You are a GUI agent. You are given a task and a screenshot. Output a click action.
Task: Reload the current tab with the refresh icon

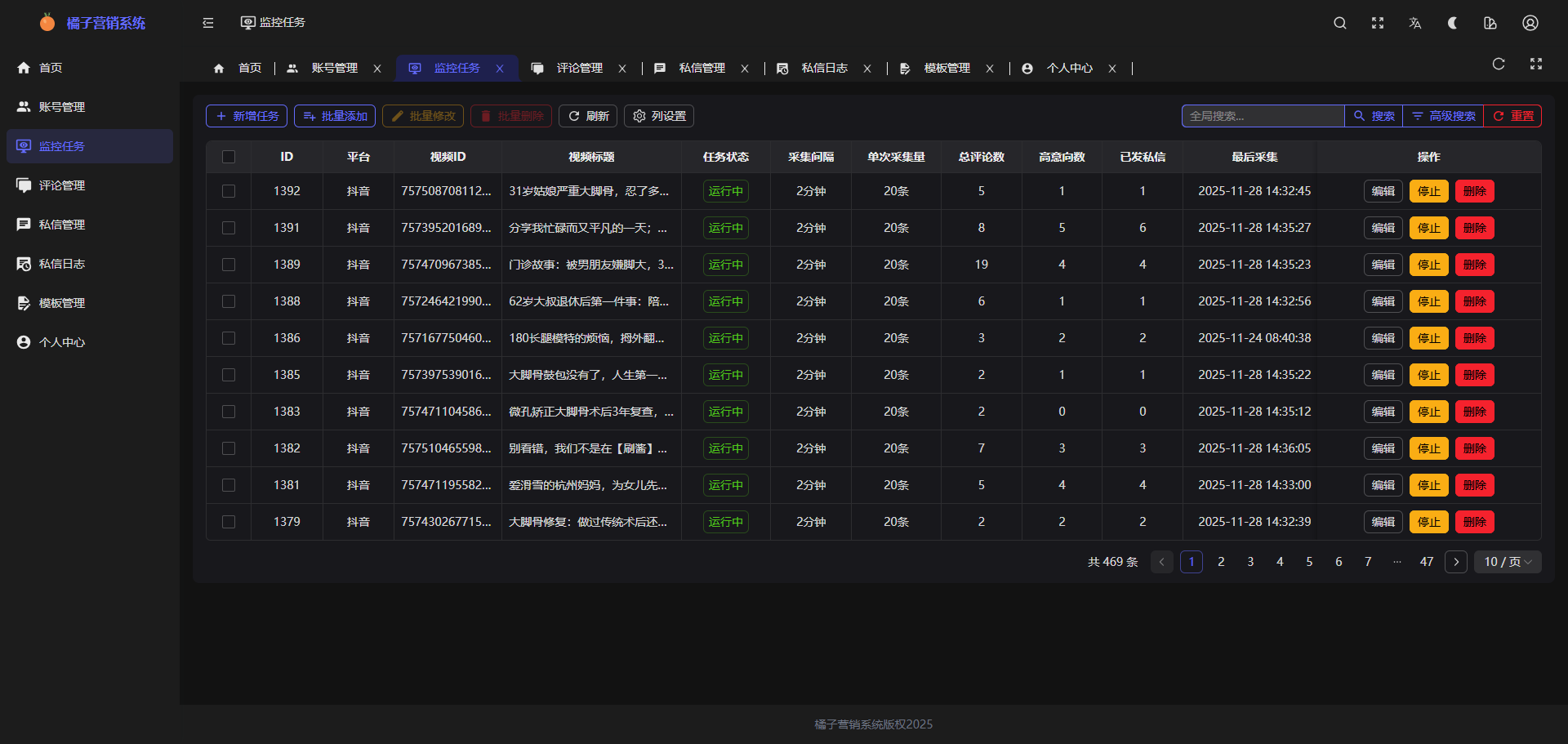click(x=1499, y=64)
